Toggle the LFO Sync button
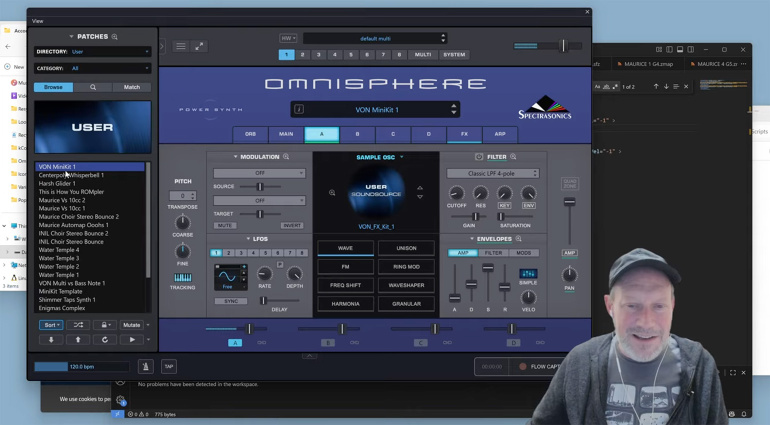The image size is (770, 425). coord(231,301)
